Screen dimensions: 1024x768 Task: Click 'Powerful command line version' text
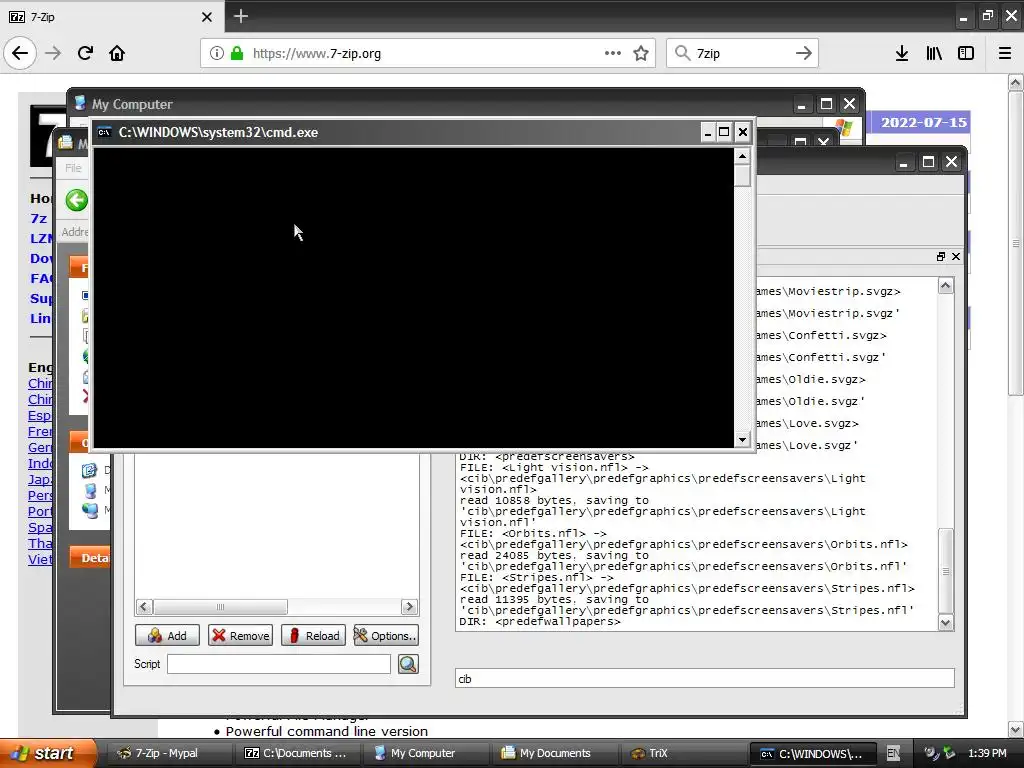[327, 731]
